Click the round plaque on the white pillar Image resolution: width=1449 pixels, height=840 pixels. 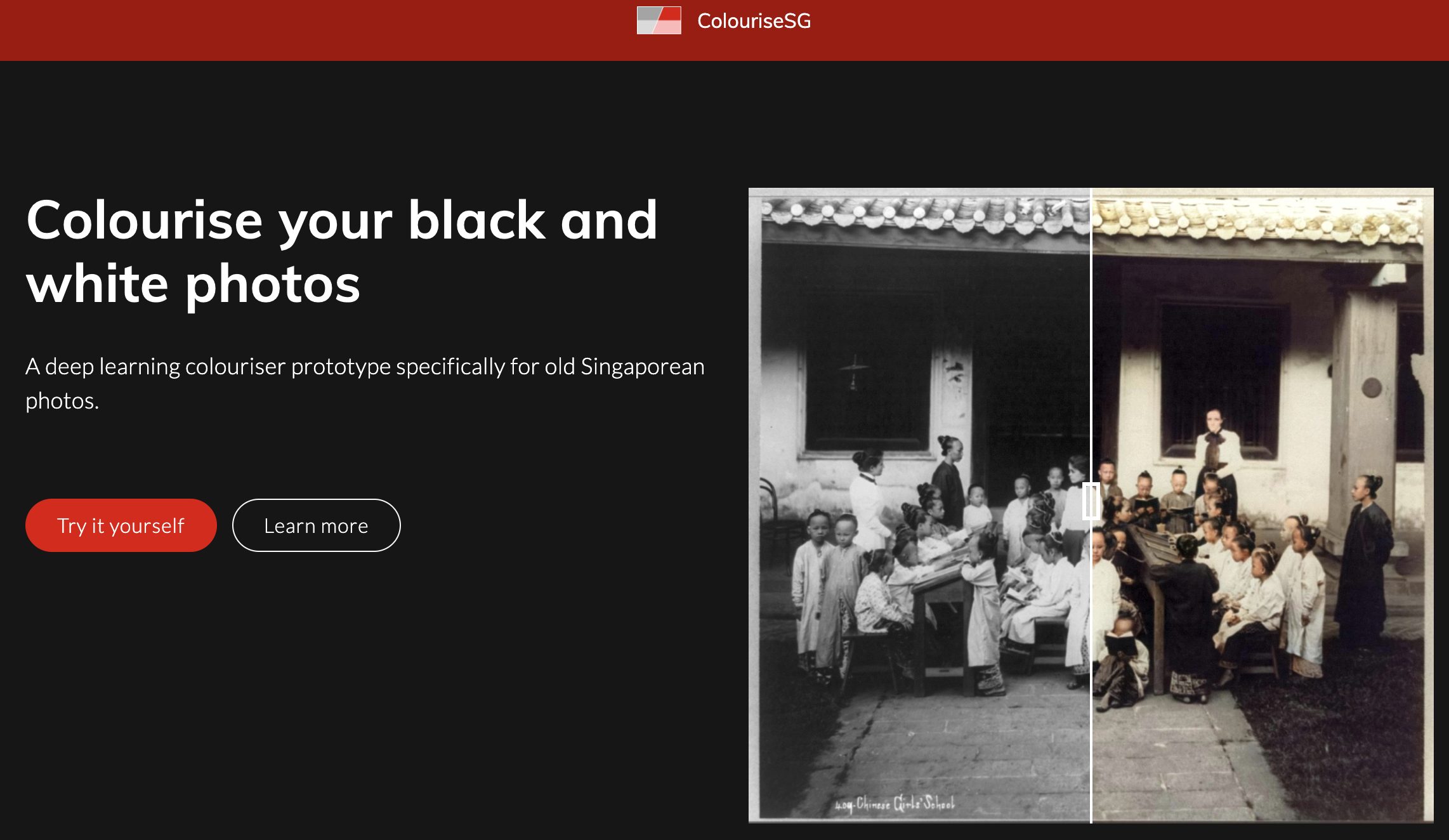pyautogui.click(x=1372, y=387)
